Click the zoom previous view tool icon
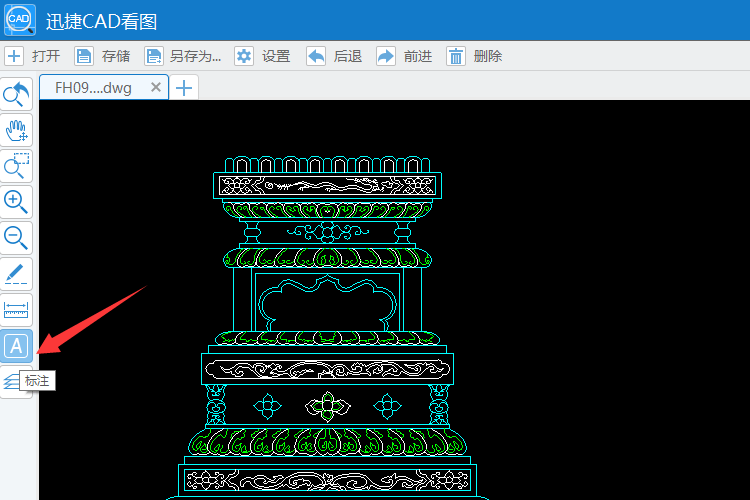Viewport: 750px width, 500px height. (16, 94)
